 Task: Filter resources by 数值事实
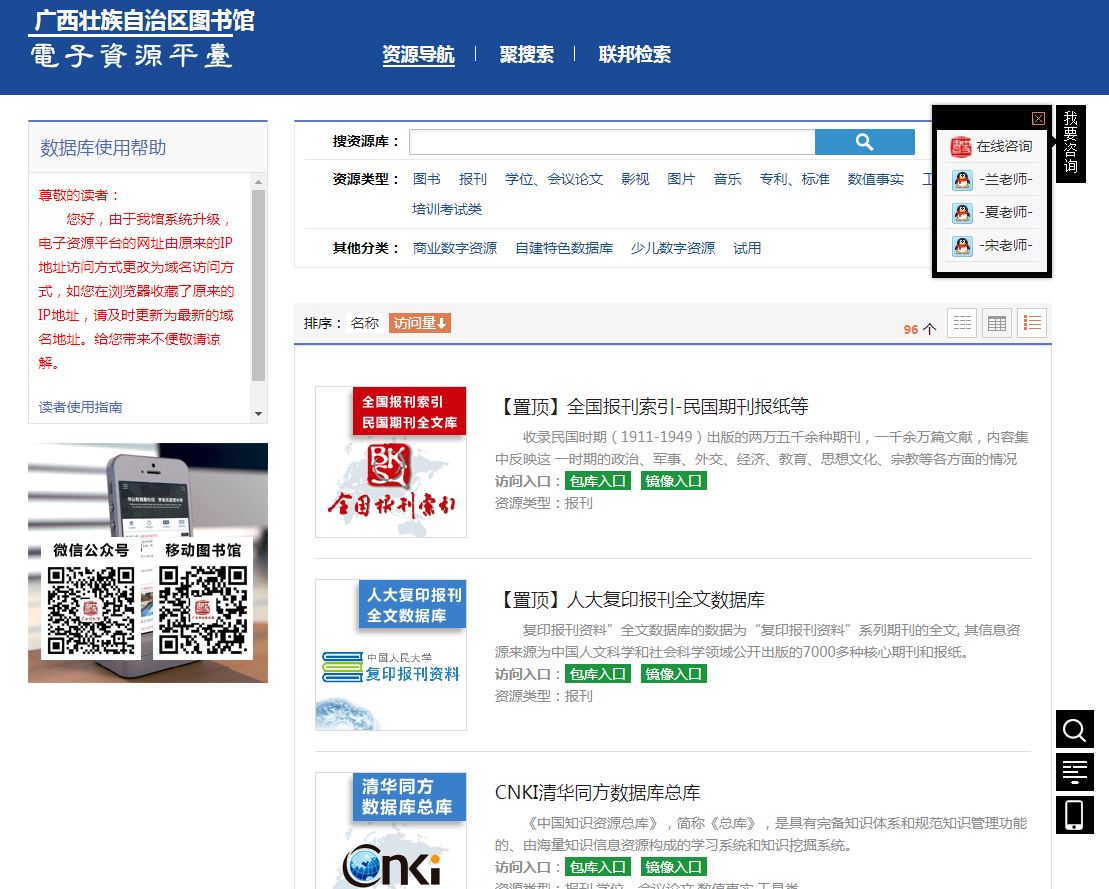pos(876,179)
